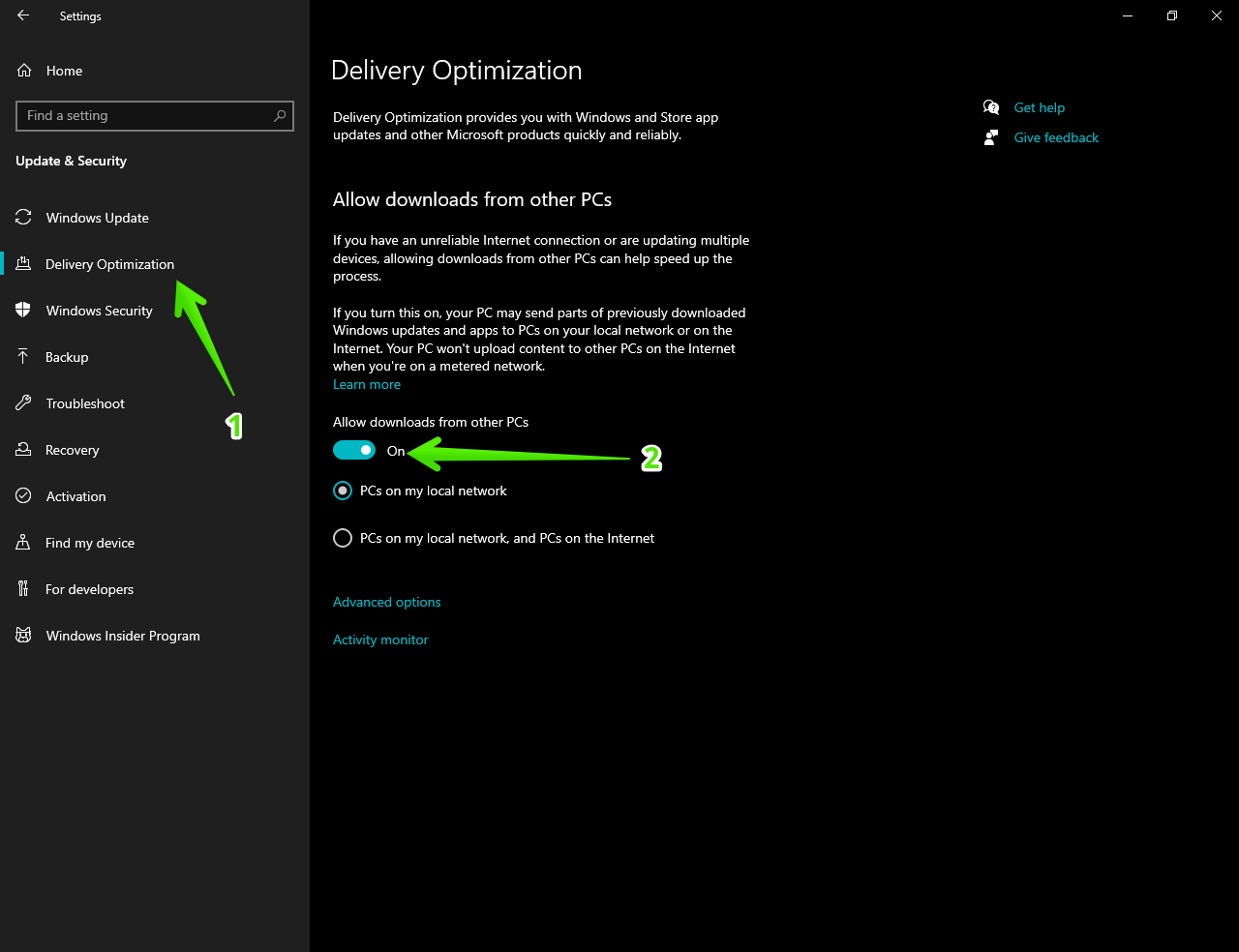Click the For developers tools icon

coord(23,589)
